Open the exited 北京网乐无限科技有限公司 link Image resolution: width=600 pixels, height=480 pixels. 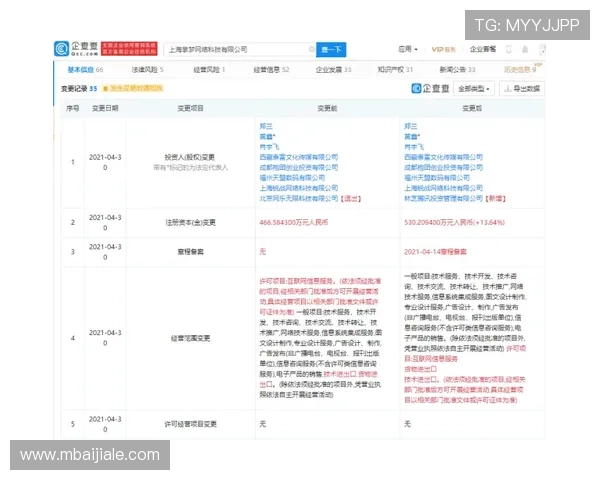pos(298,198)
